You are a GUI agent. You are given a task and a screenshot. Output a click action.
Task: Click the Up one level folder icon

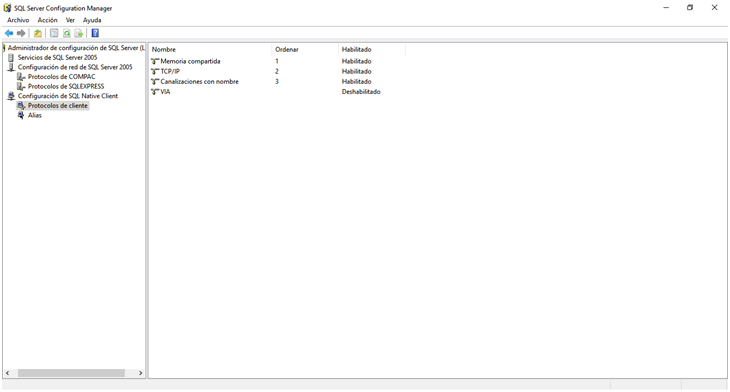pyautogui.click(x=38, y=33)
